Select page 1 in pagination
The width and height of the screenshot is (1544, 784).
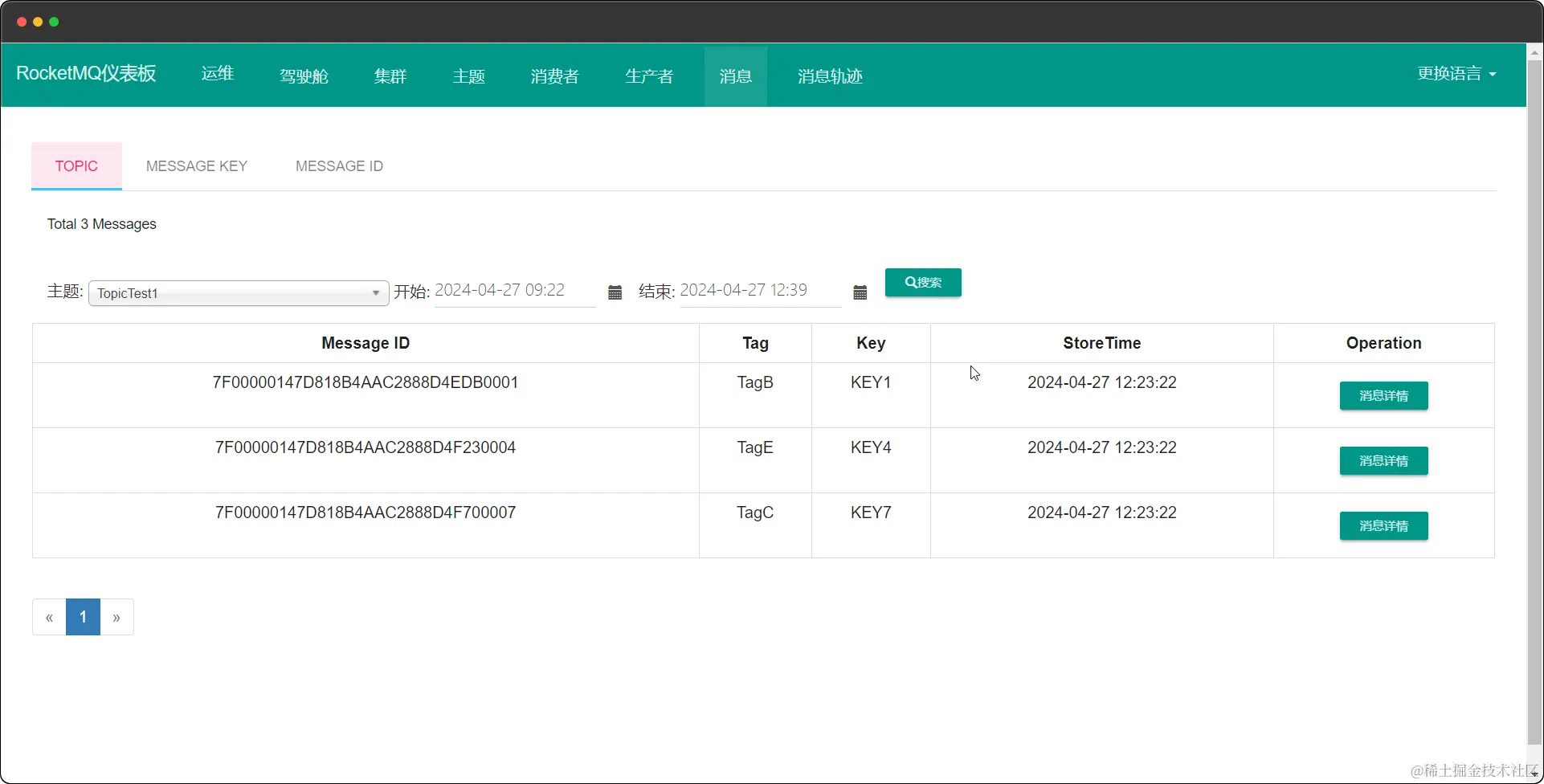83,617
